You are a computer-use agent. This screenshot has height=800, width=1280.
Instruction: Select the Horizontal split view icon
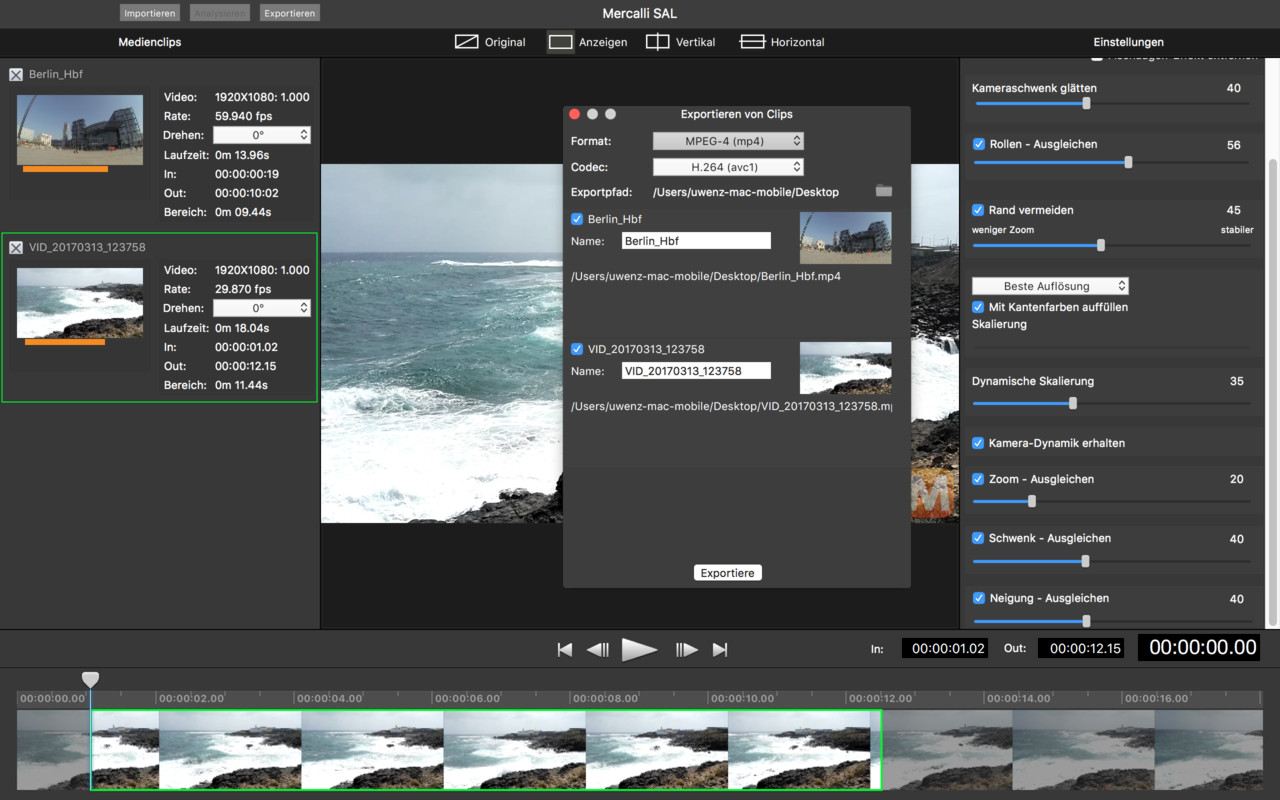click(752, 42)
